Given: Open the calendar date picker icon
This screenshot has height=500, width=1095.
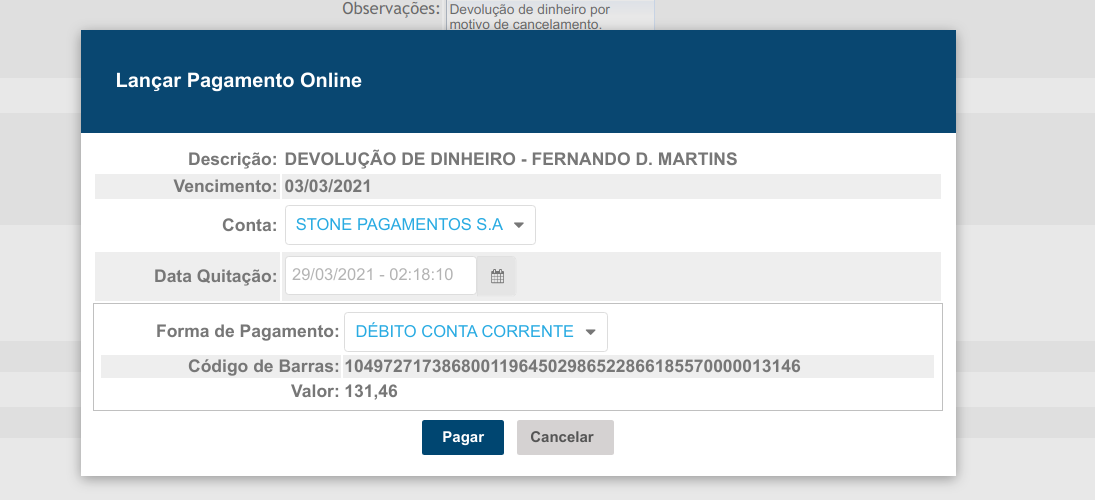Looking at the screenshot, I should tap(497, 276).
